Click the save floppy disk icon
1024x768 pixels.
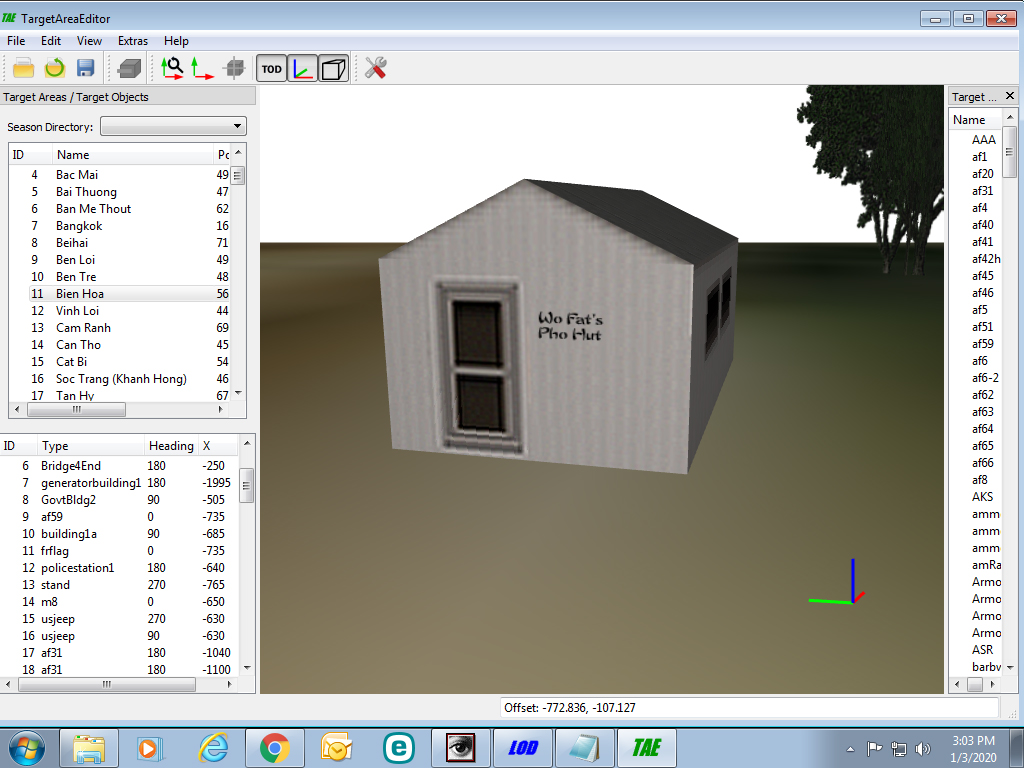coord(86,68)
